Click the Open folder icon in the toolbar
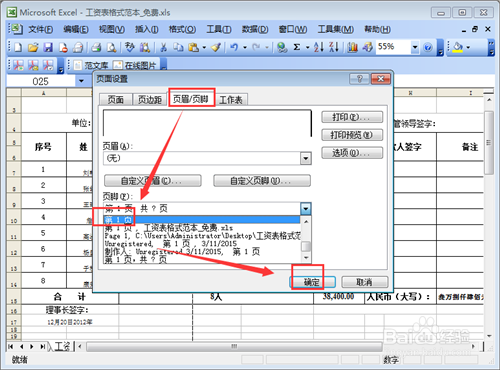 pos(33,48)
